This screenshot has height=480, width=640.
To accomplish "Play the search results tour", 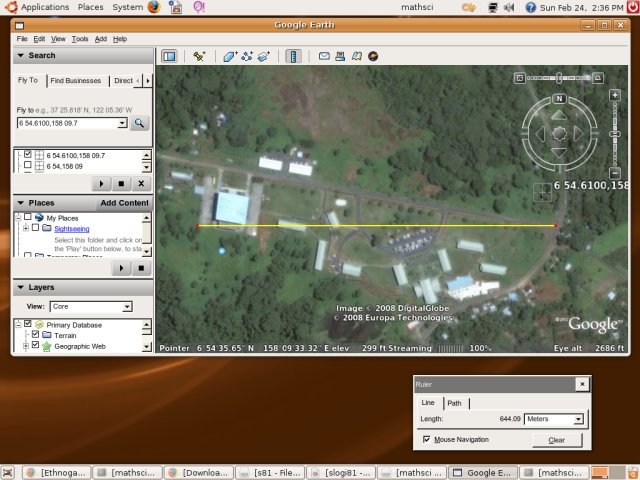I will (101, 184).
